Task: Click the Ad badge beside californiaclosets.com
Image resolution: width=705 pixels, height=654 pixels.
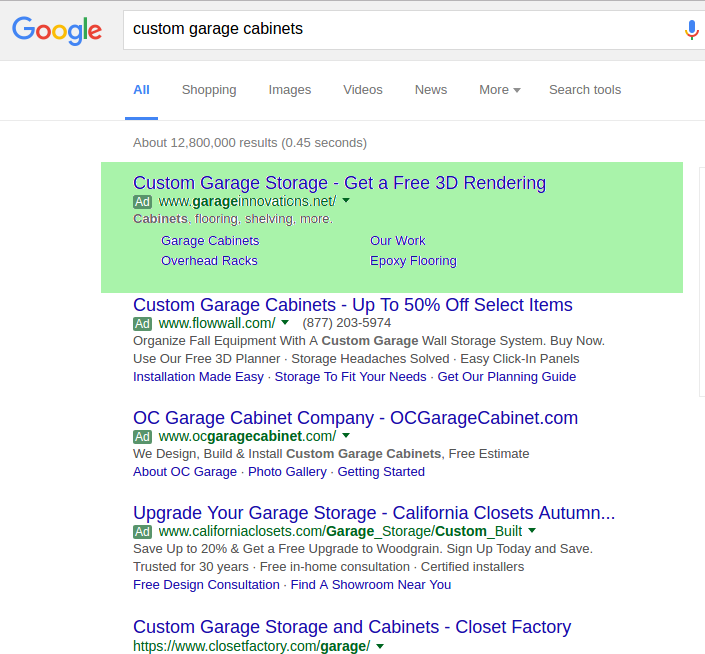Action: pos(143,532)
